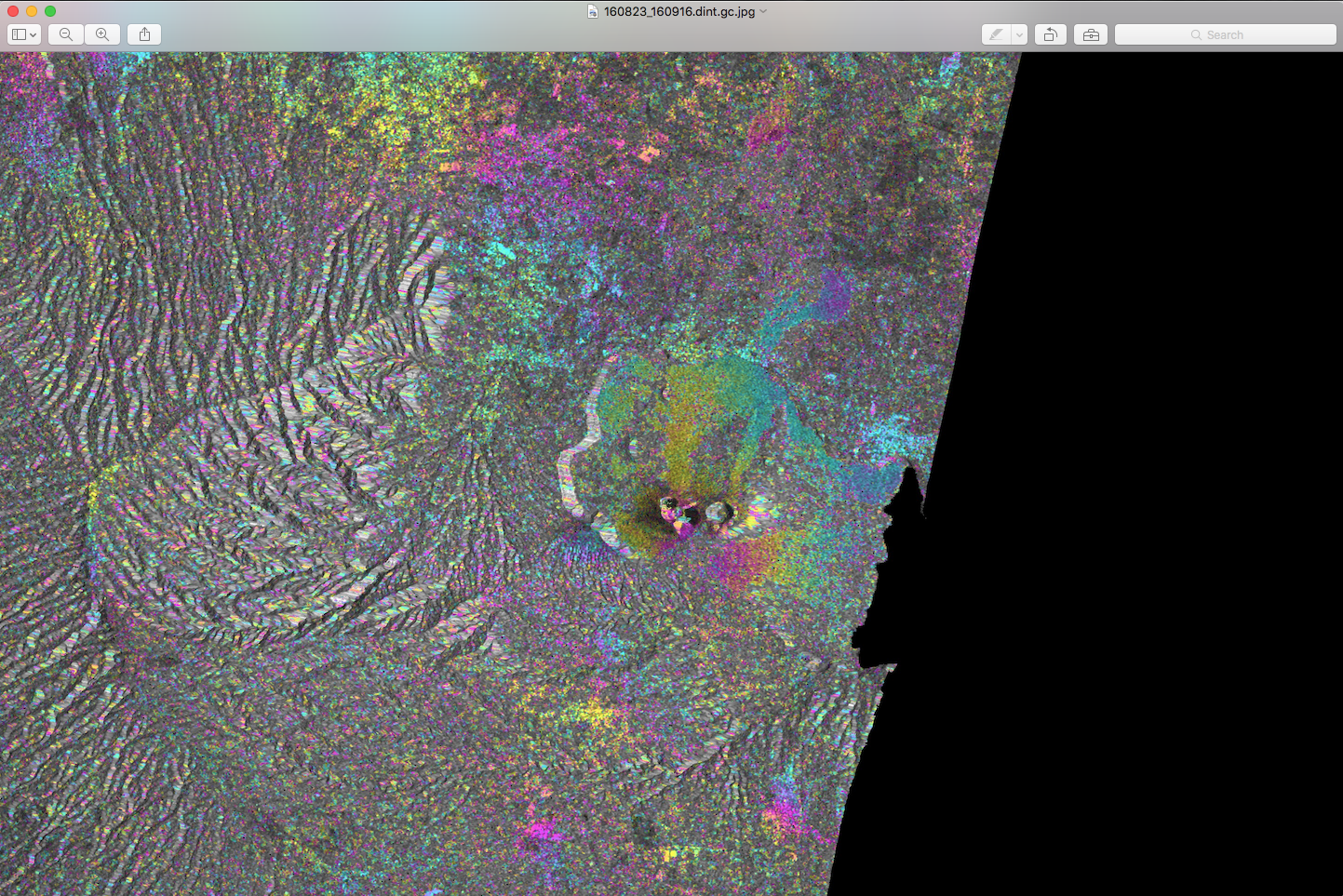Click the empty title bar left of the file name
Viewport: 1343px width, 896px height.
point(326,11)
